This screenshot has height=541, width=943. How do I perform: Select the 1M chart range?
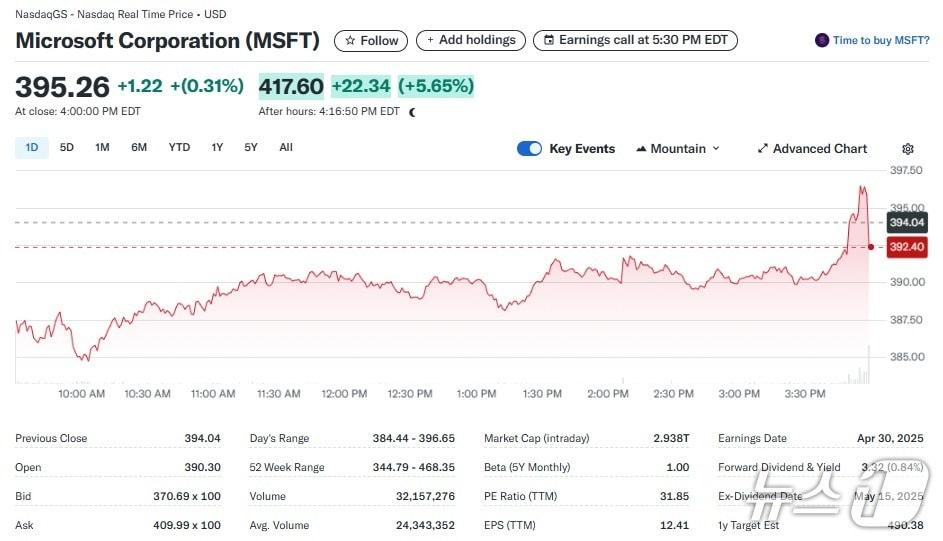tap(102, 148)
